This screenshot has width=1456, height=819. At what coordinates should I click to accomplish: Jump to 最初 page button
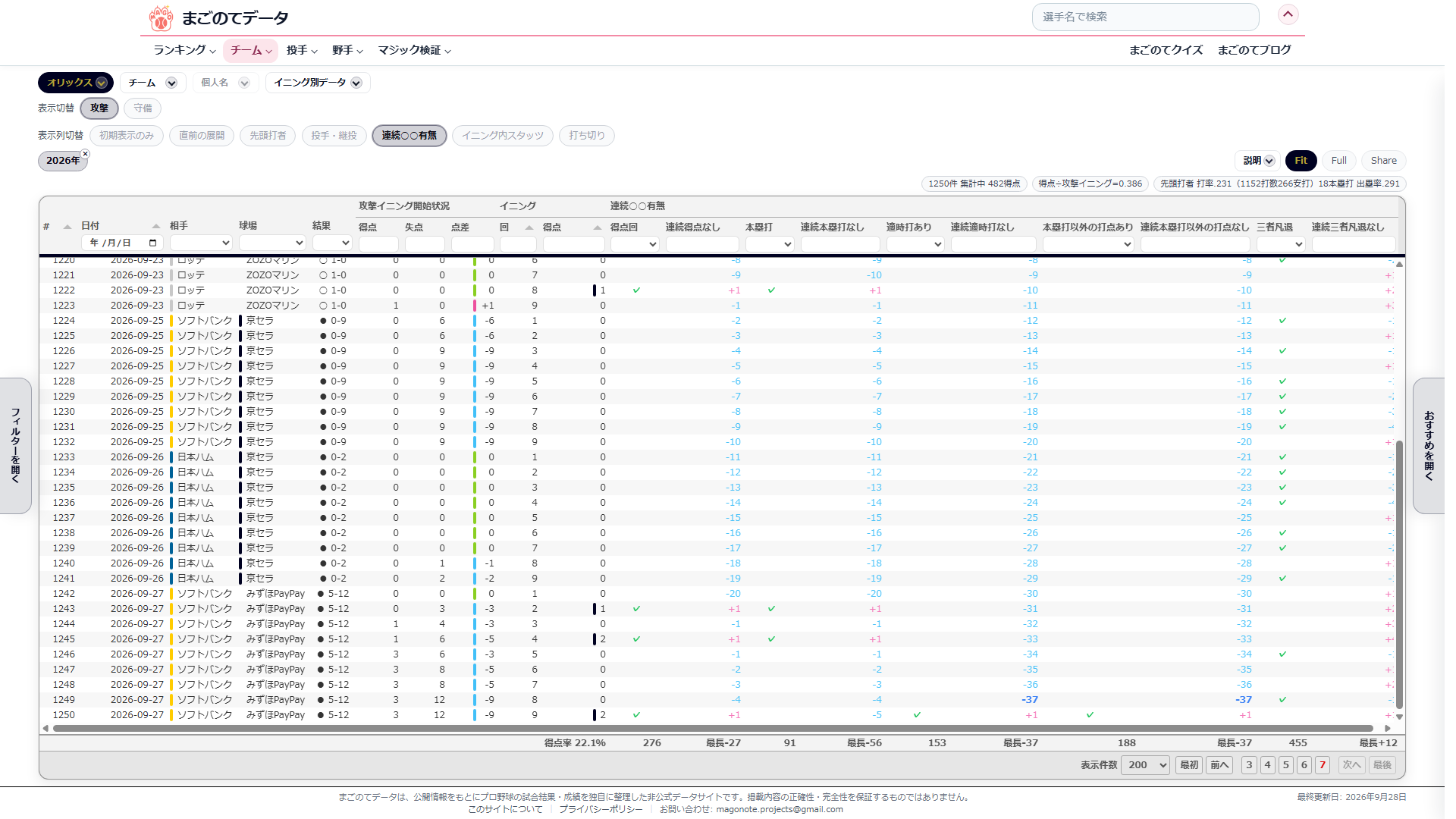pos(1189,765)
